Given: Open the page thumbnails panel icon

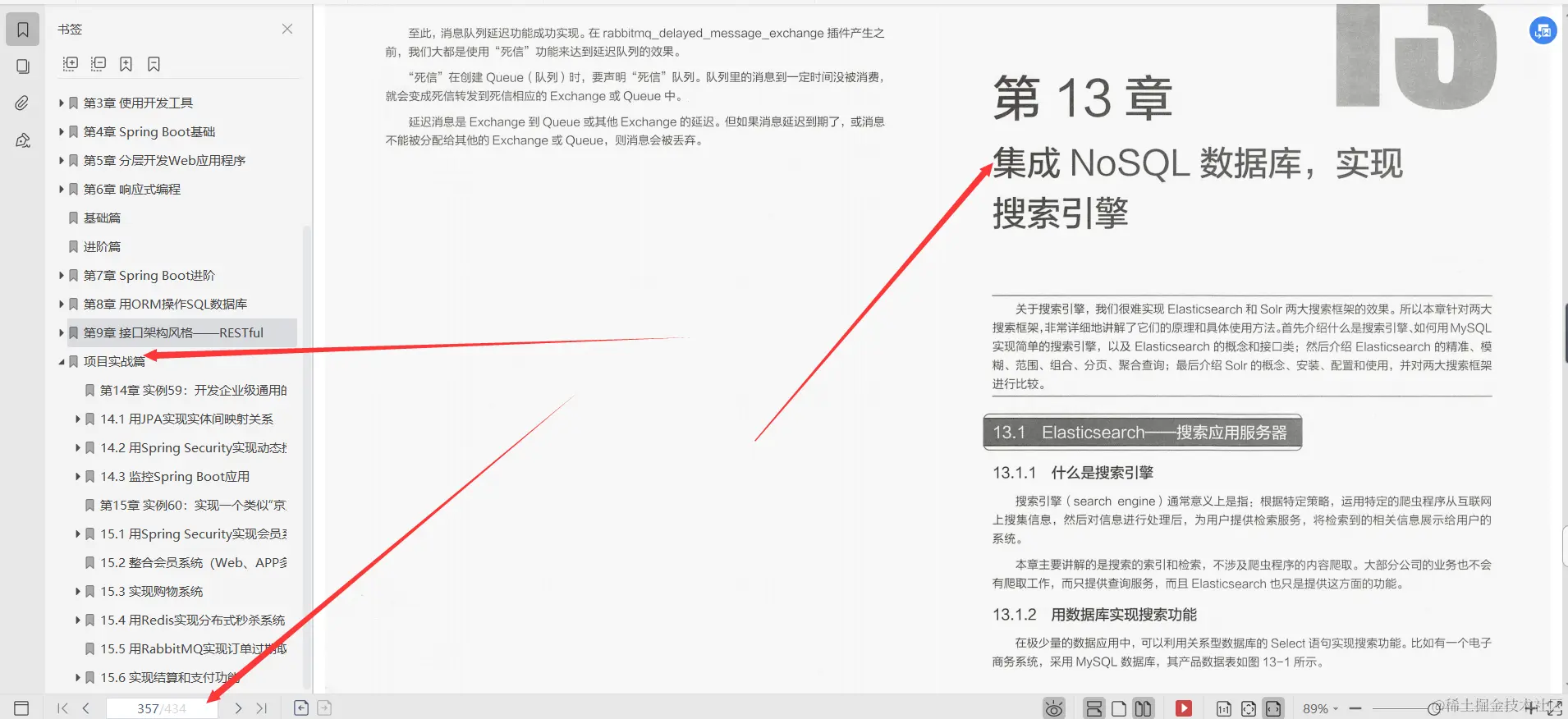Looking at the screenshot, I should (22, 66).
